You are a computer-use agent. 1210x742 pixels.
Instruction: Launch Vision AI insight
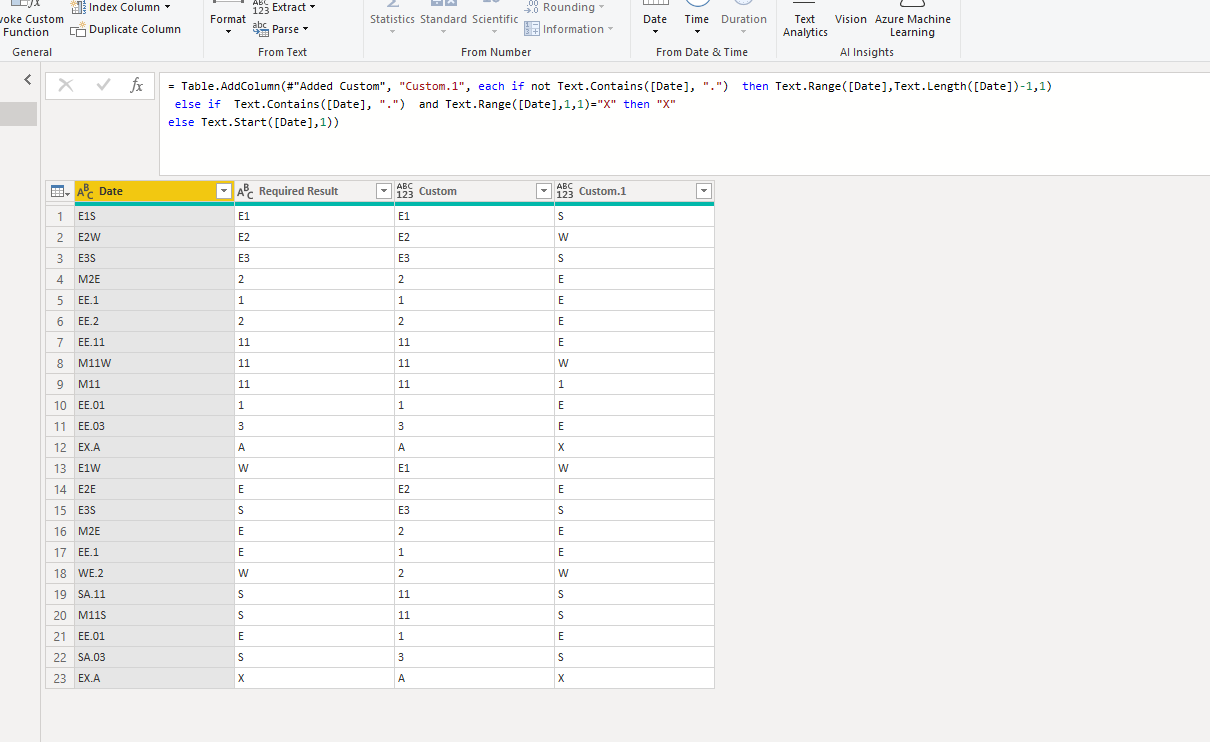point(851,19)
